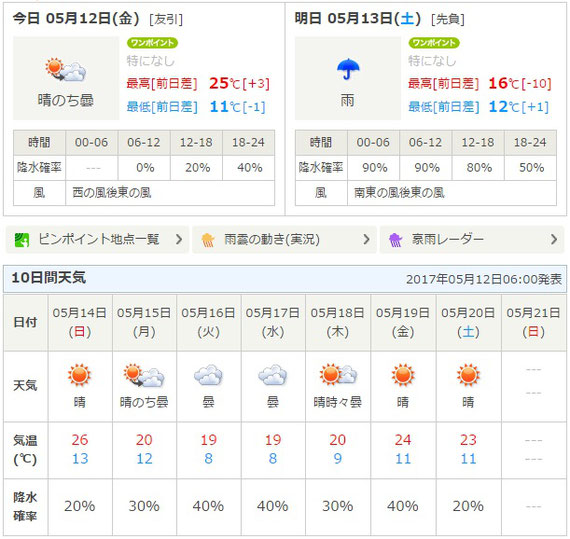Click the high temperature 24 for 05月19日

(403, 440)
